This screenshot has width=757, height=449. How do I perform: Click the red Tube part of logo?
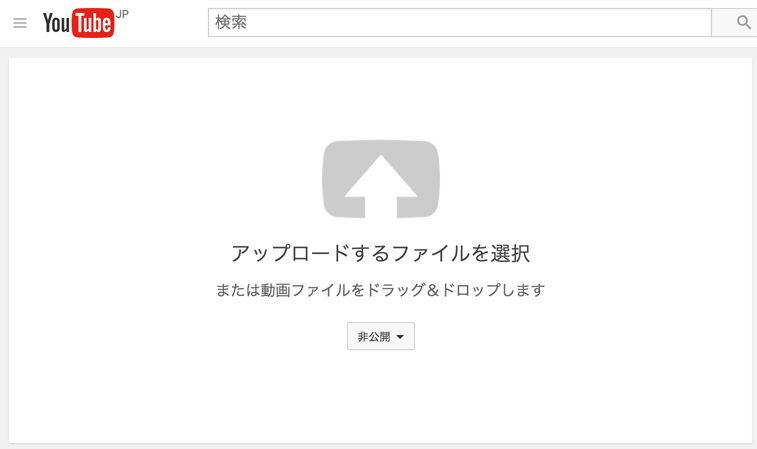[x=93, y=23]
